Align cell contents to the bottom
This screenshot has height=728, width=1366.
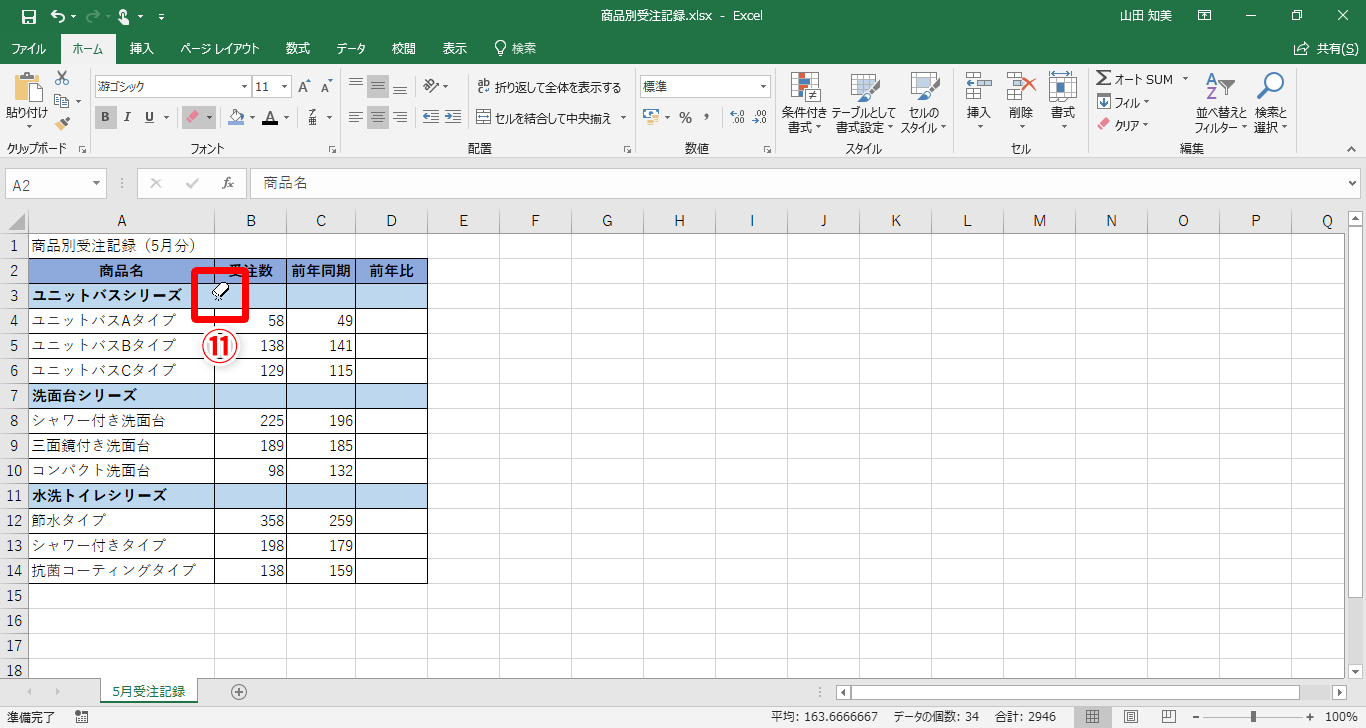point(400,87)
